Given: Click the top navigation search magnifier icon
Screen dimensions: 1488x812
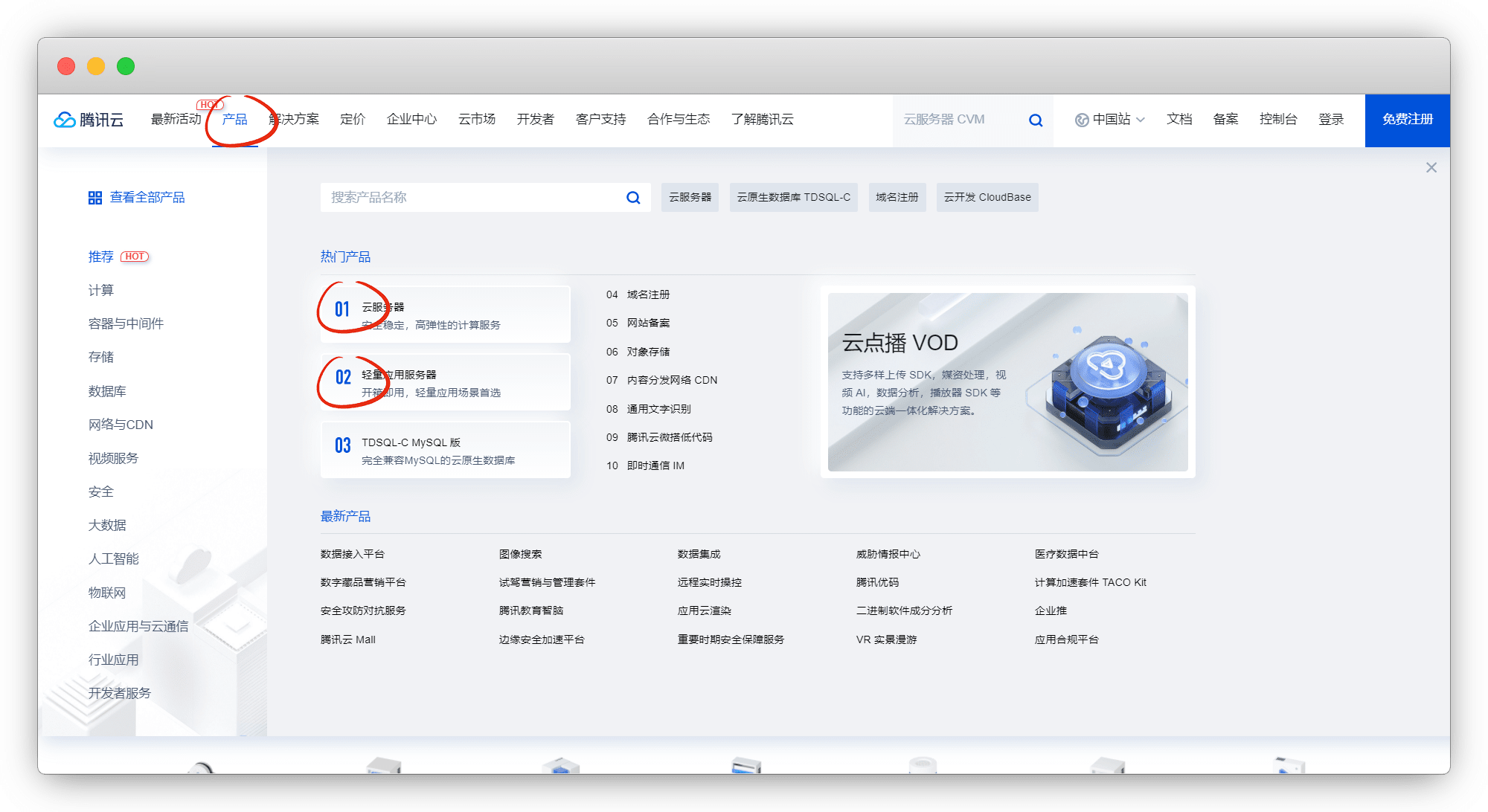Looking at the screenshot, I should click(1035, 120).
